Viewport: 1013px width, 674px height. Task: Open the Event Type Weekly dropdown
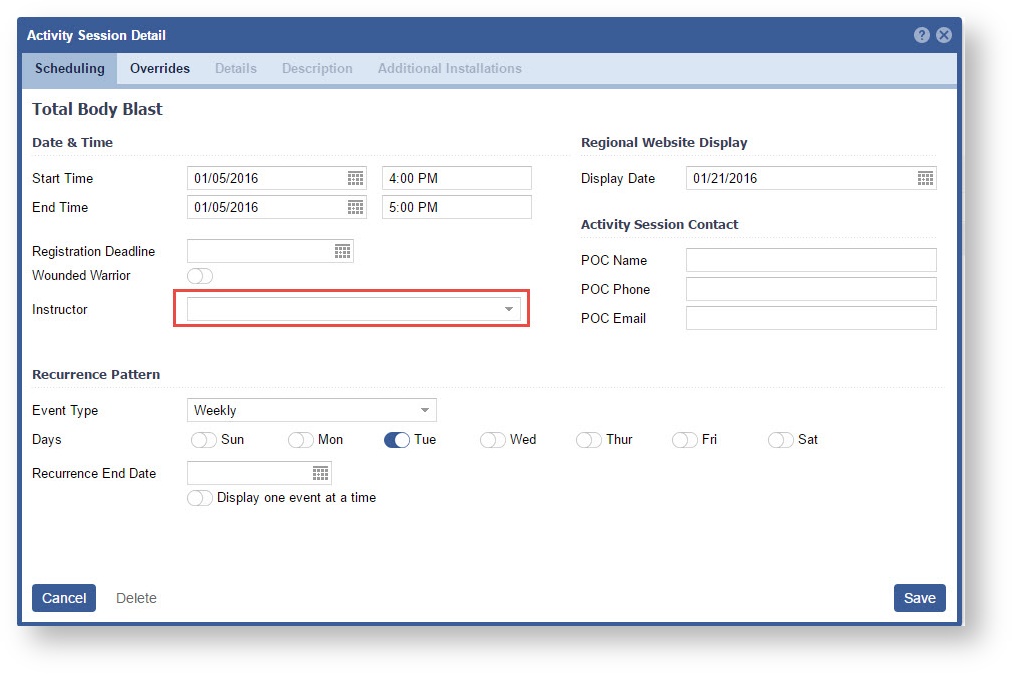pyautogui.click(x=425, y=410)
